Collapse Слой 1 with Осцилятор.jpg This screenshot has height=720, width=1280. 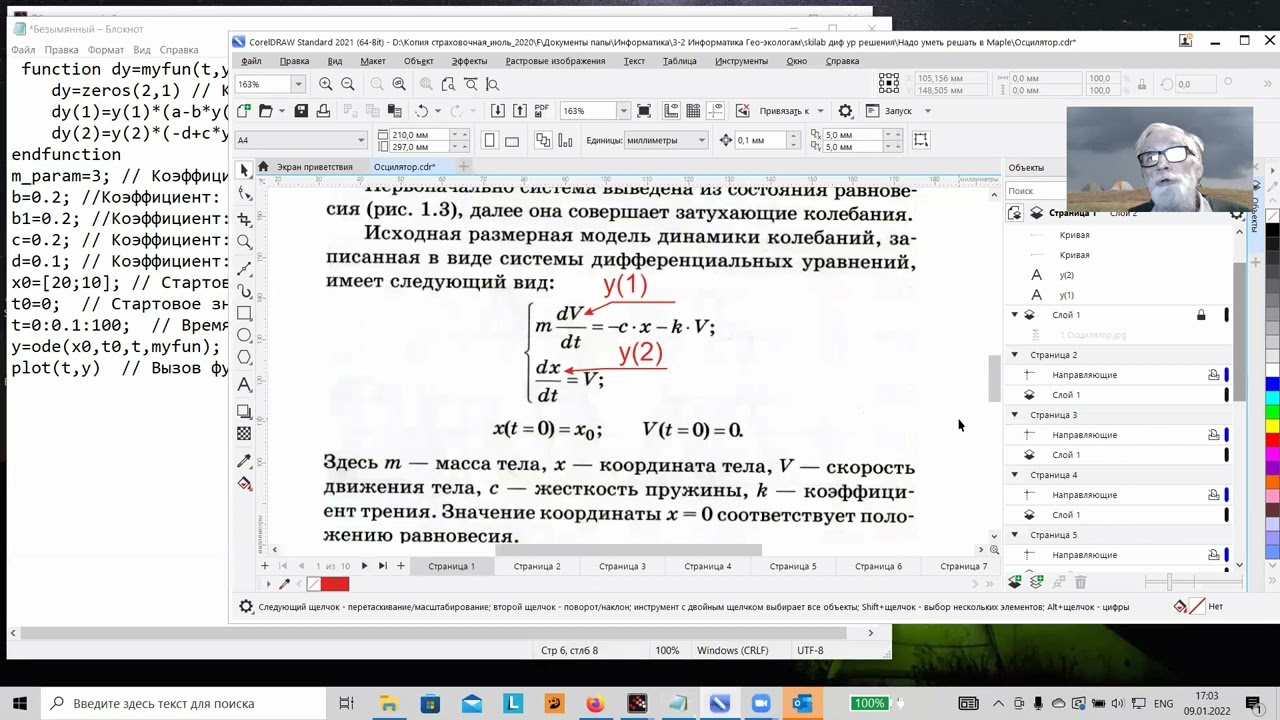pyautogui.click(x=1014, y=315)
